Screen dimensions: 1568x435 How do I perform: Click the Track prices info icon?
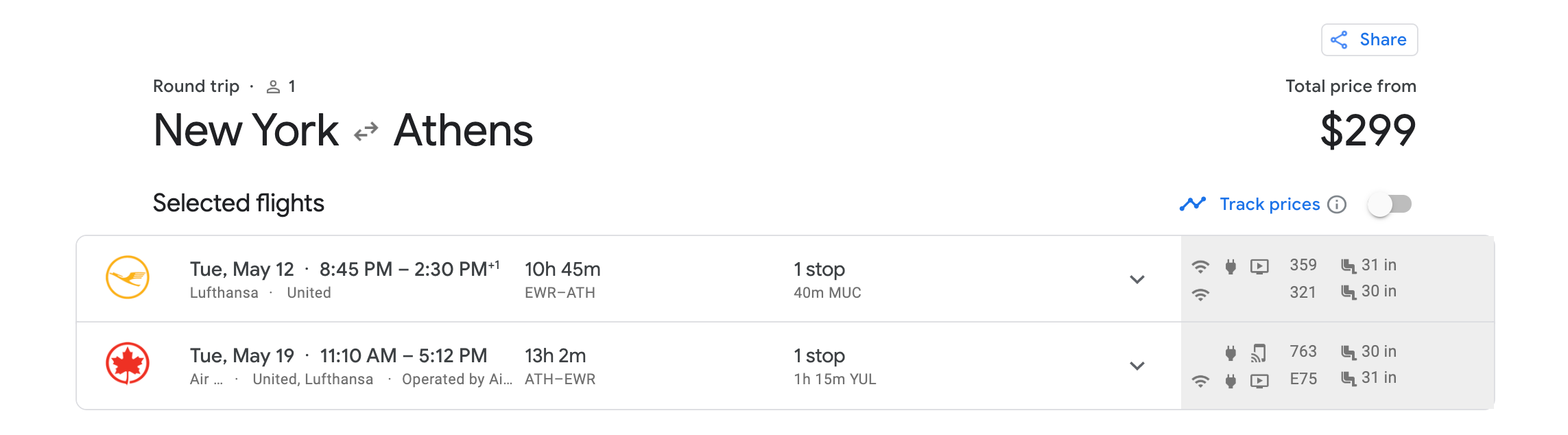[1337, 204]
